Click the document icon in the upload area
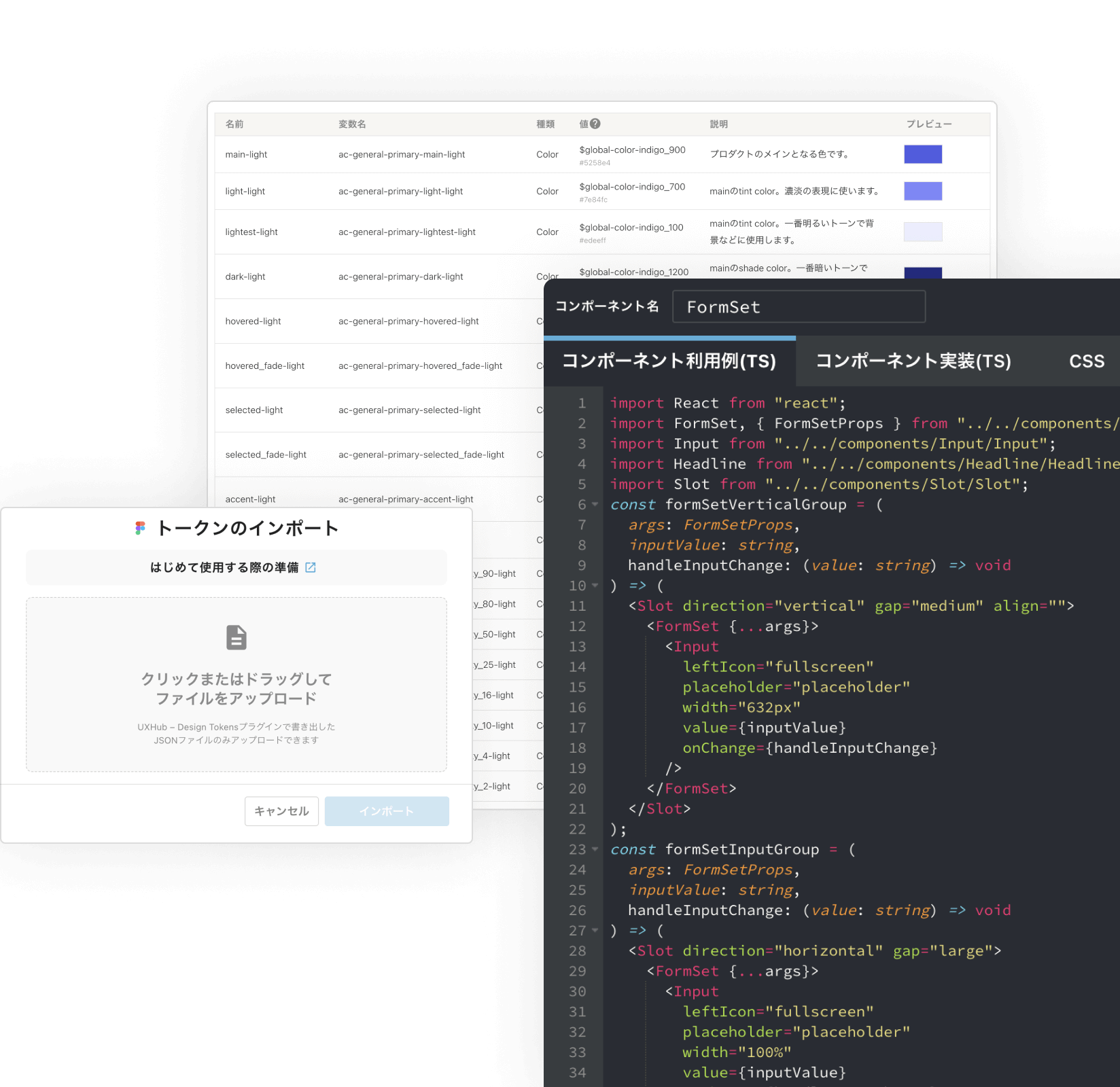Image resolution: width=1120 pixels, height=1087 pixels. [236, 637]
